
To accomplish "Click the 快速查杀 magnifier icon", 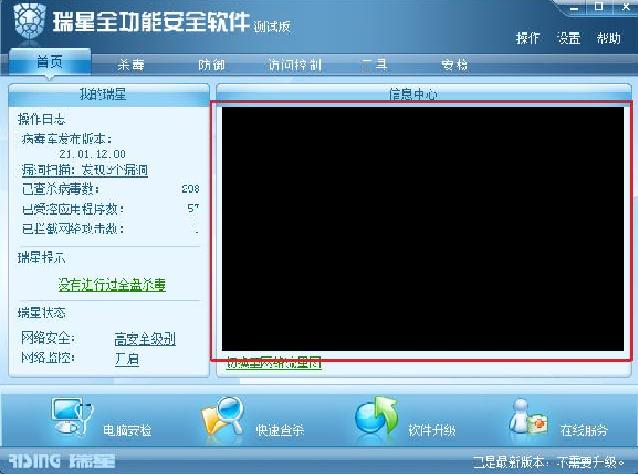I will click(x=223, y=416).
